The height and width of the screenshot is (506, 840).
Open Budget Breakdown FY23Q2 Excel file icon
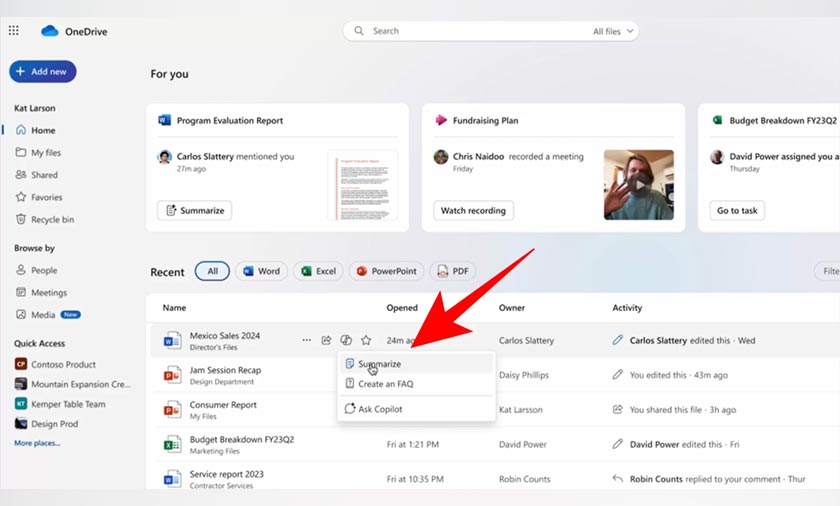[x=172, y=445]
